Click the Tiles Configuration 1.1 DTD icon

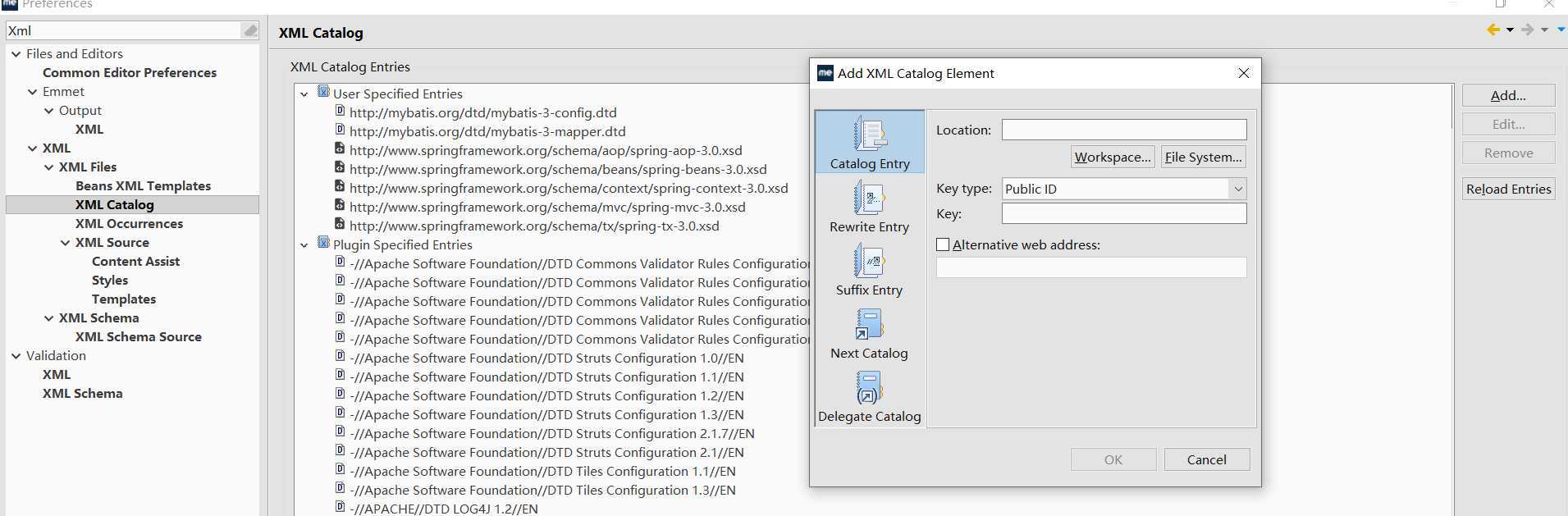[x=340, y=469]
